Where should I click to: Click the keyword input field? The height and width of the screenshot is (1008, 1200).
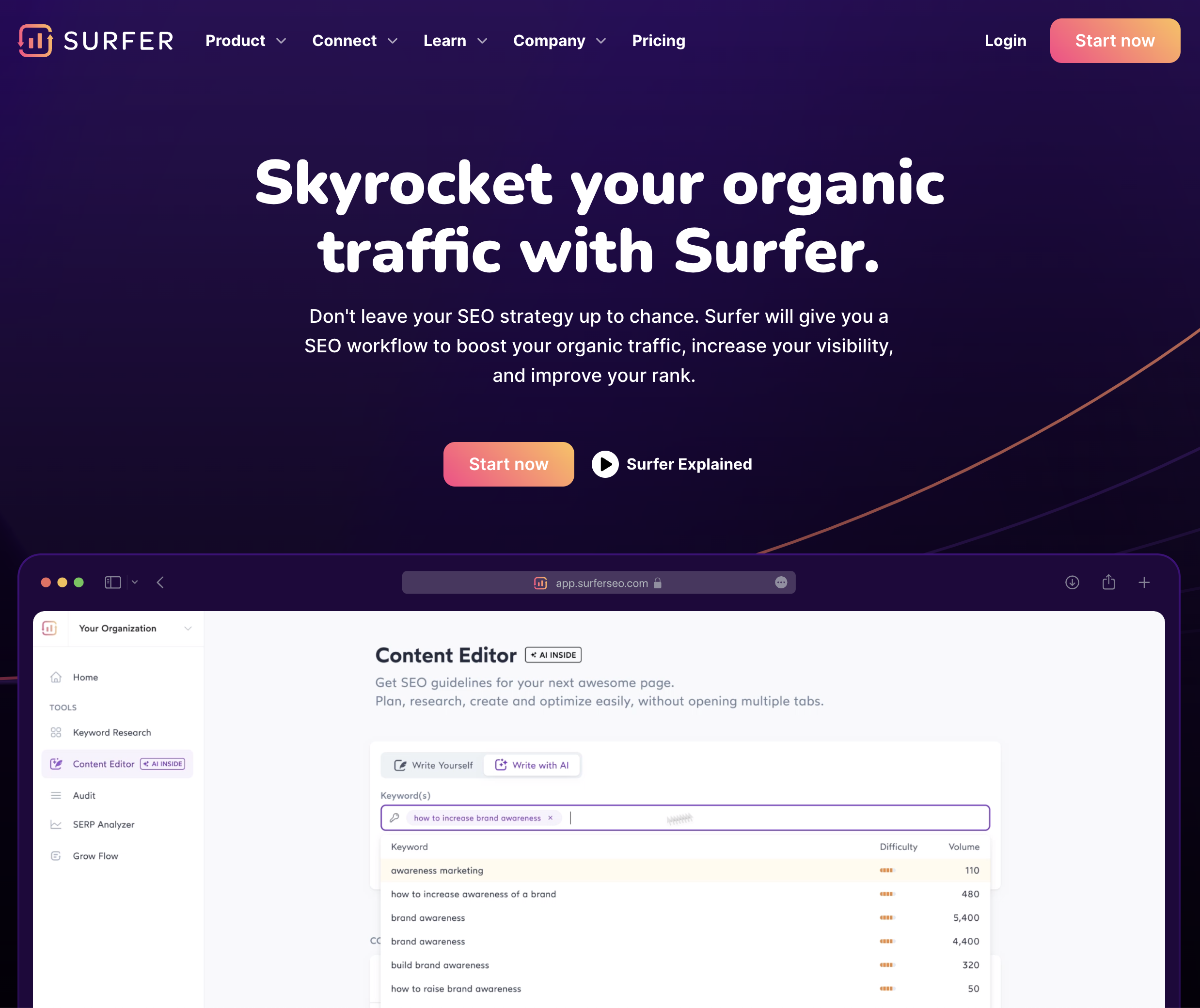click(x=684, y=817)
